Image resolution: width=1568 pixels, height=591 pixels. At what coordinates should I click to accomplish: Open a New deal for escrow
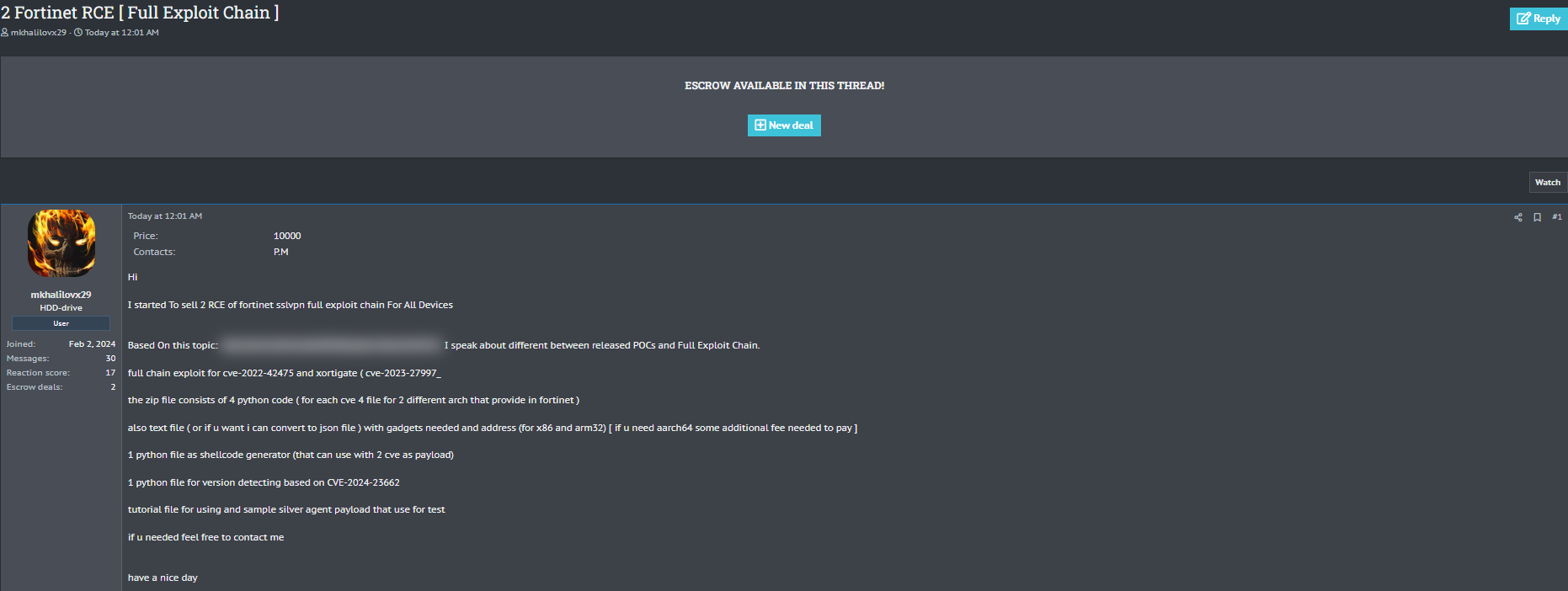[x=784, y=125]
